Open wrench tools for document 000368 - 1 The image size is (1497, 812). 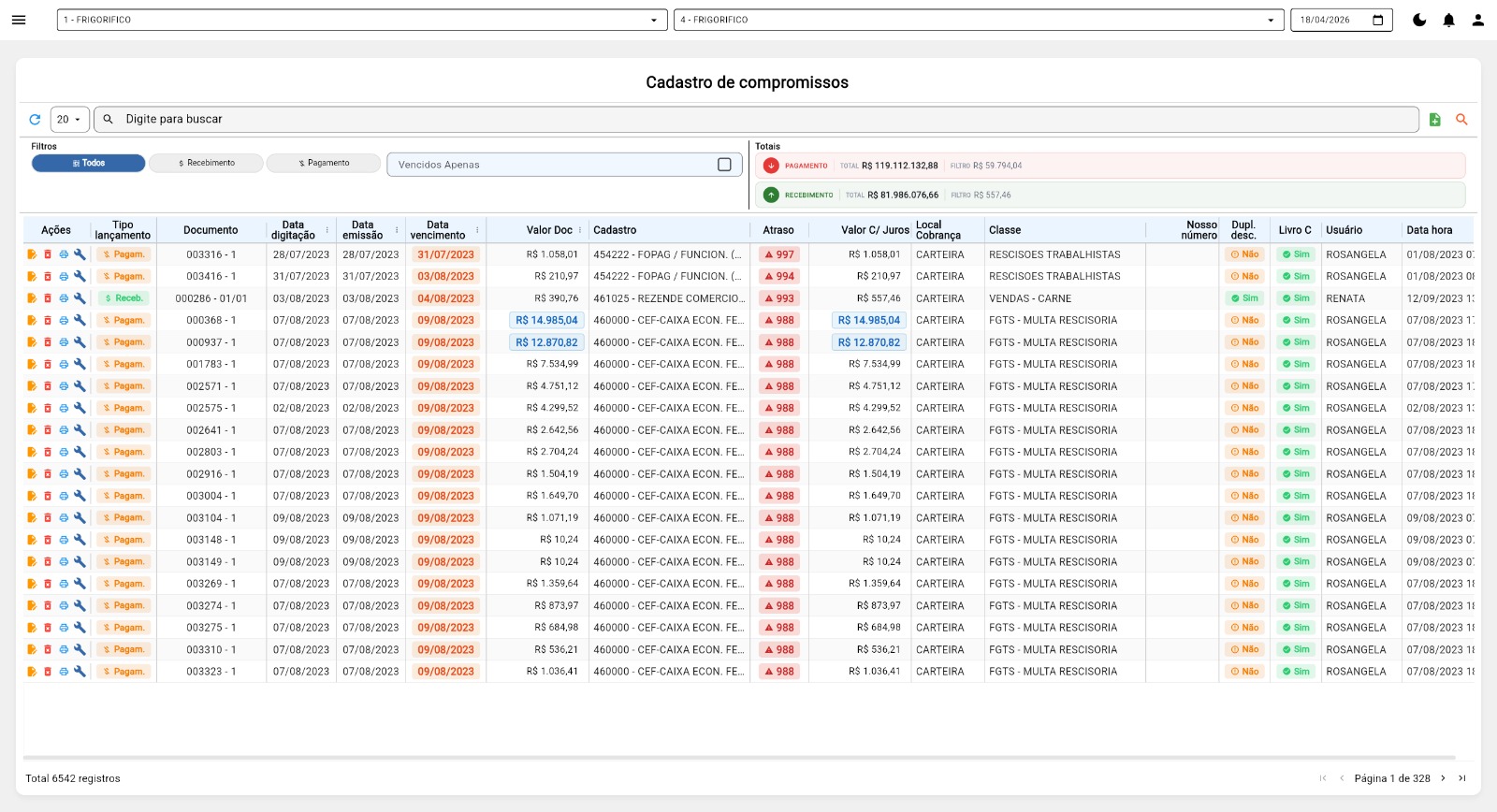[80, 320]
